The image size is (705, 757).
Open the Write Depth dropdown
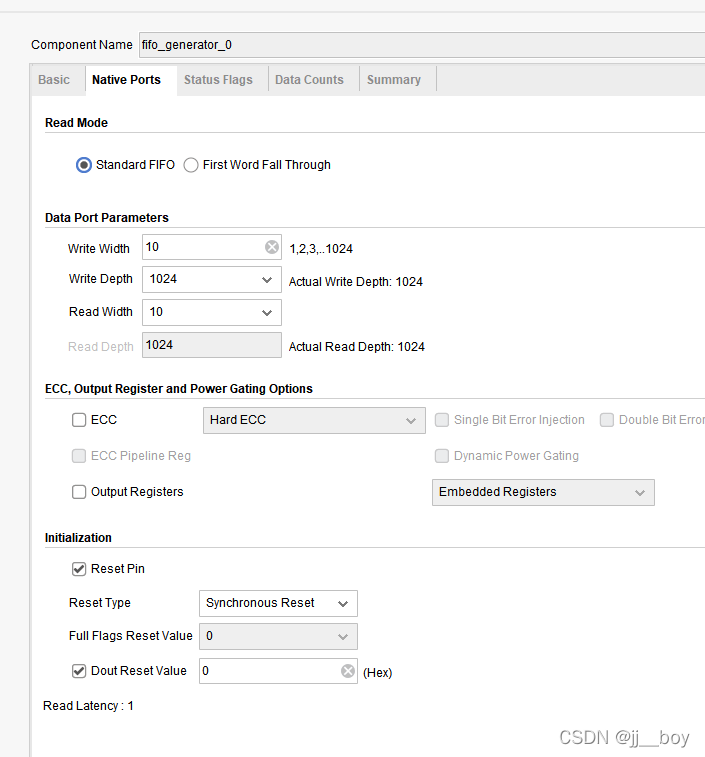click(x=212, y=280)
